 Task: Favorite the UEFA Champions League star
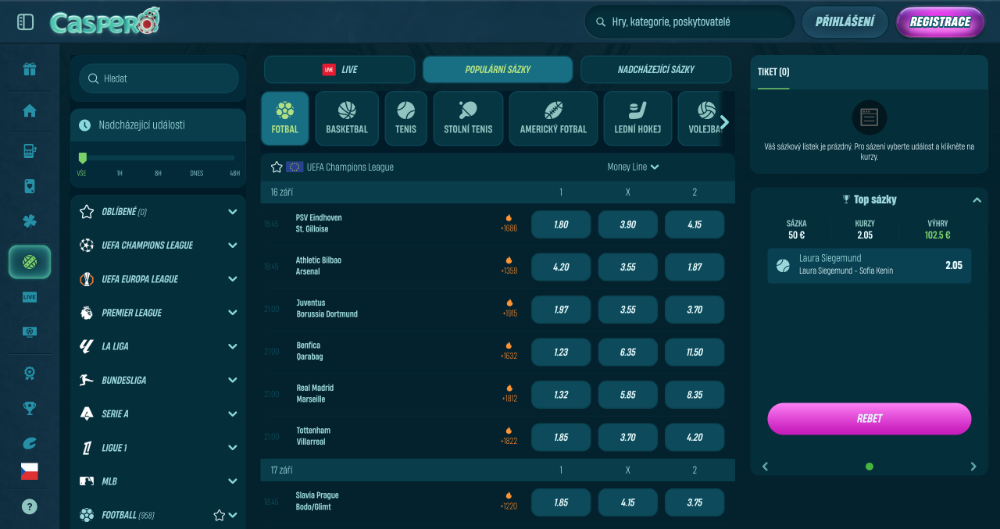pos(276,167)
